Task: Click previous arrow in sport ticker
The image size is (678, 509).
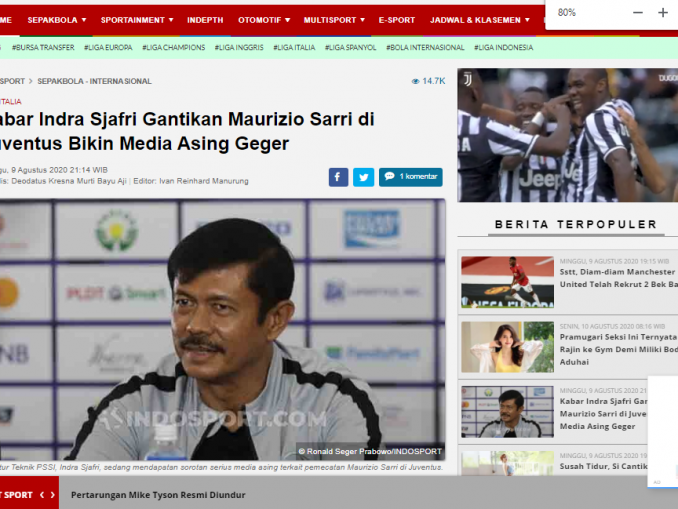Action: [x=42, y=495]
